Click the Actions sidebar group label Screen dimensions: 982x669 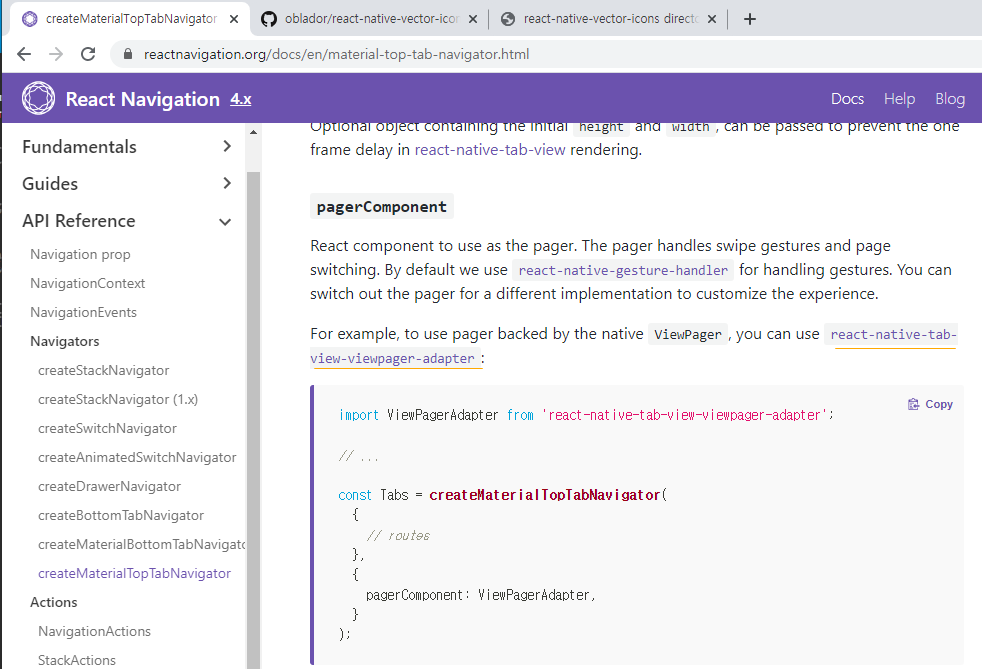(54, 602)
